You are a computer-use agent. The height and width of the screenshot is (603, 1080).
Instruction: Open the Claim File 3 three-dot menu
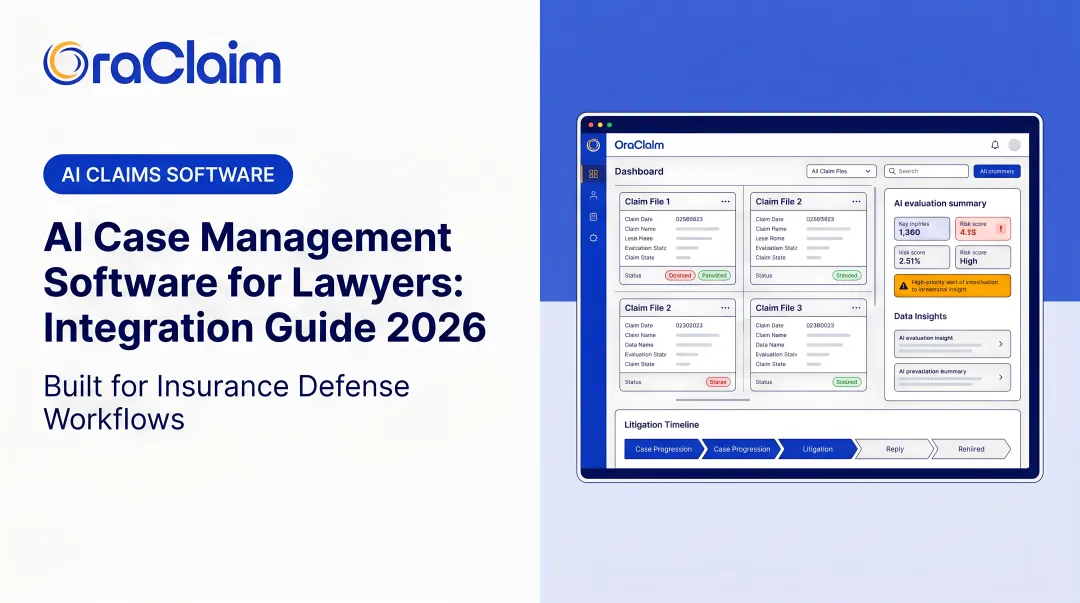coord(856,308)
